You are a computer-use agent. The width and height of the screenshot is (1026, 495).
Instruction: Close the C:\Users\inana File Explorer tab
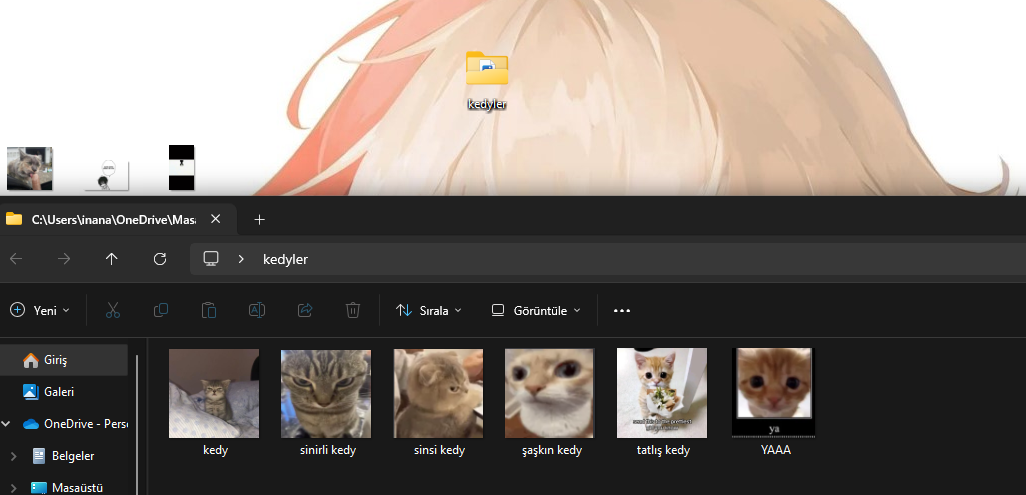point(215,219)
